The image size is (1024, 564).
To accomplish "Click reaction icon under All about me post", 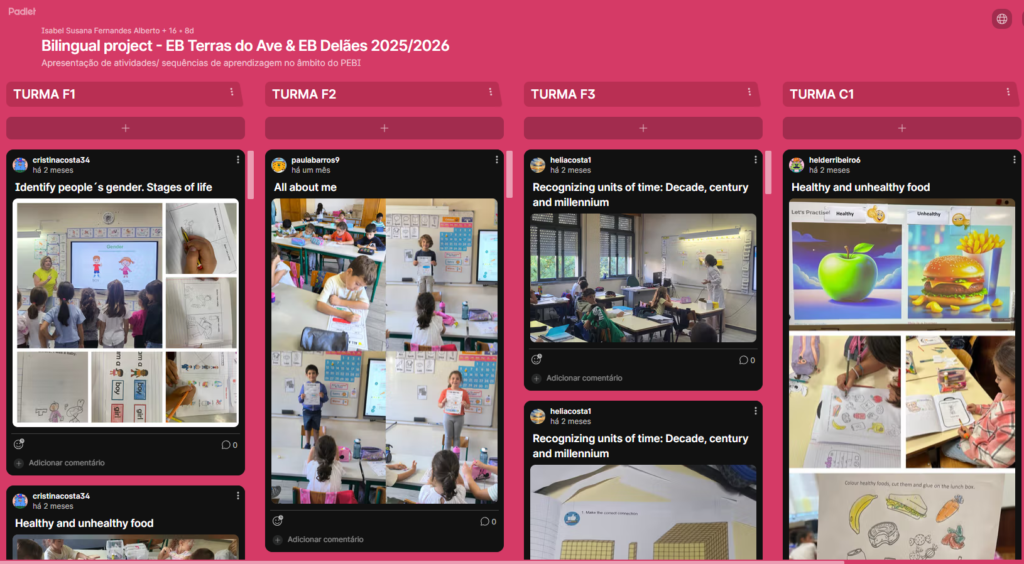I will pyautogui.click(x=278, y=521).
